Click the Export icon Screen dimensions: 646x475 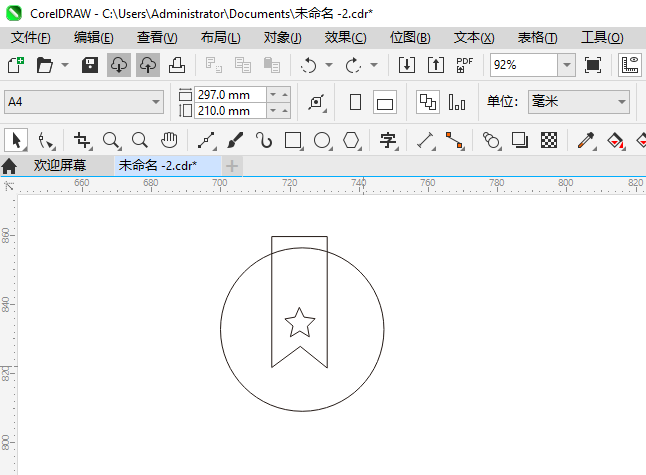pos(436,65)
